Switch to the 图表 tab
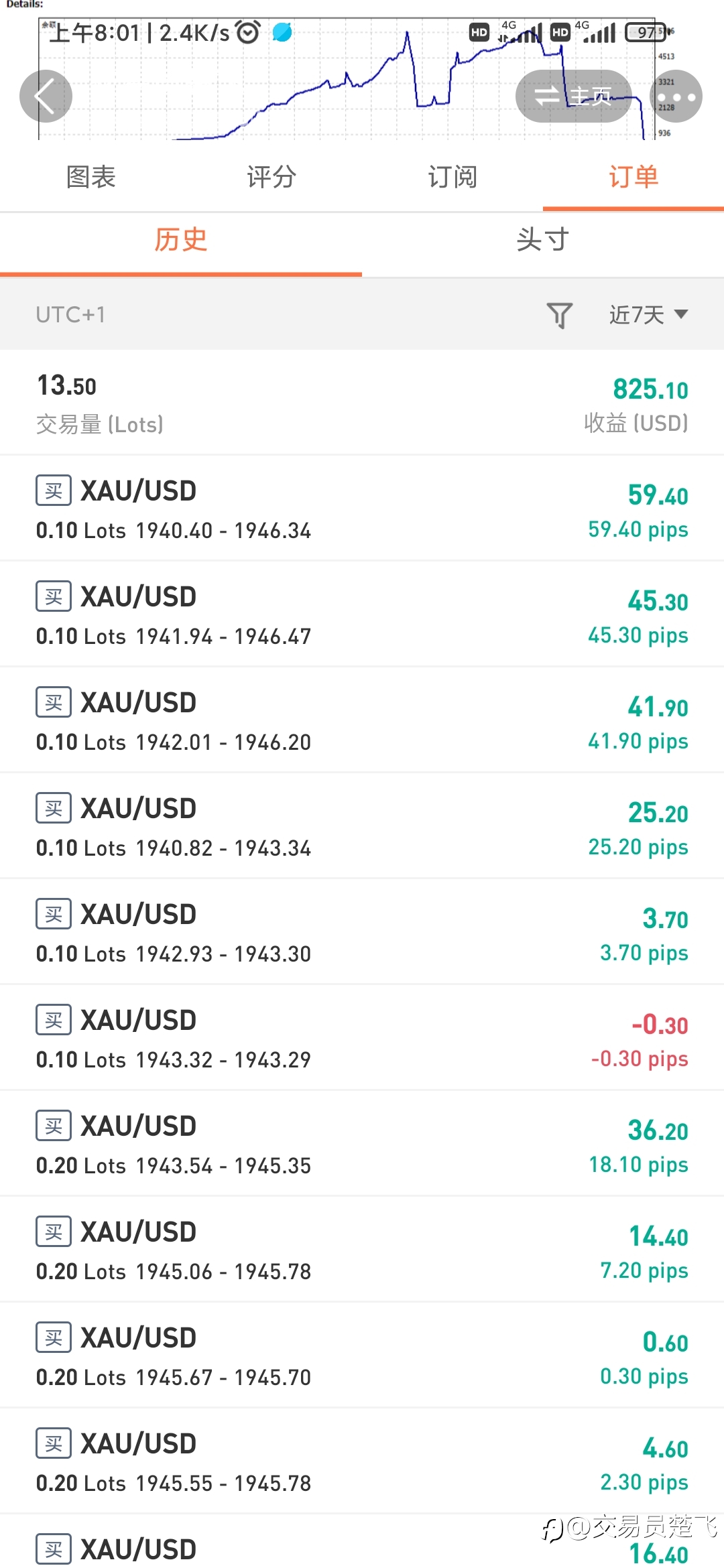The height and width of the screenshot is (1568, 724). click(x=90, y=178)
